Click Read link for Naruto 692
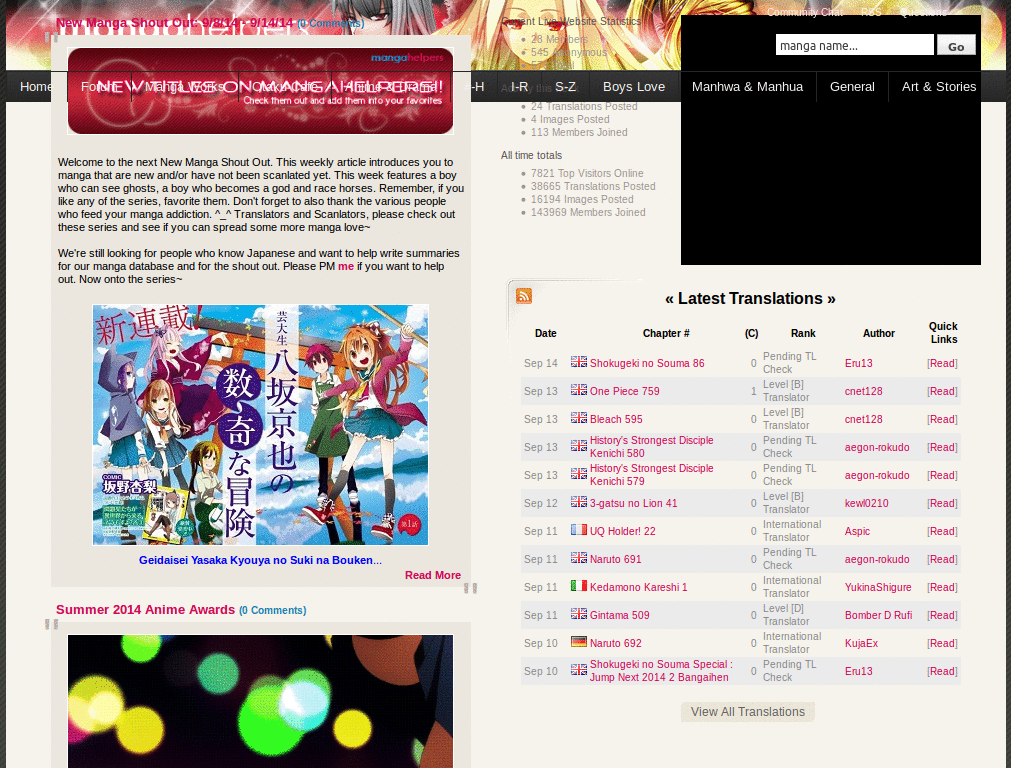Viewport: 1024px width, 768px height. point(942,643)
